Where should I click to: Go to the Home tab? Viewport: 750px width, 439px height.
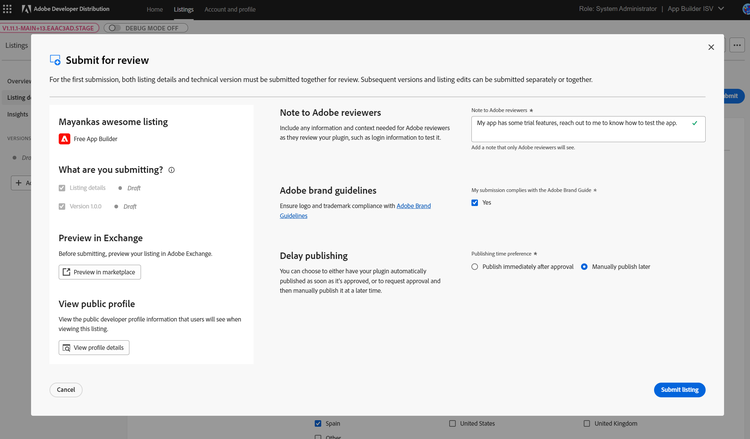pos(154,9)
